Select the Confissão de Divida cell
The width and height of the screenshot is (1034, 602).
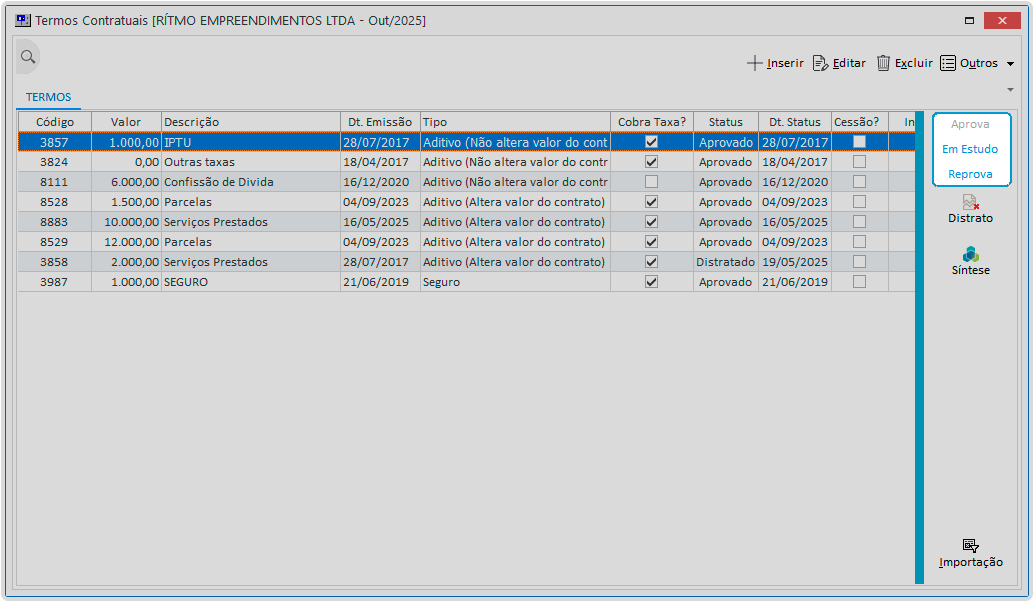pyautogui.click(x=251, y=181)
